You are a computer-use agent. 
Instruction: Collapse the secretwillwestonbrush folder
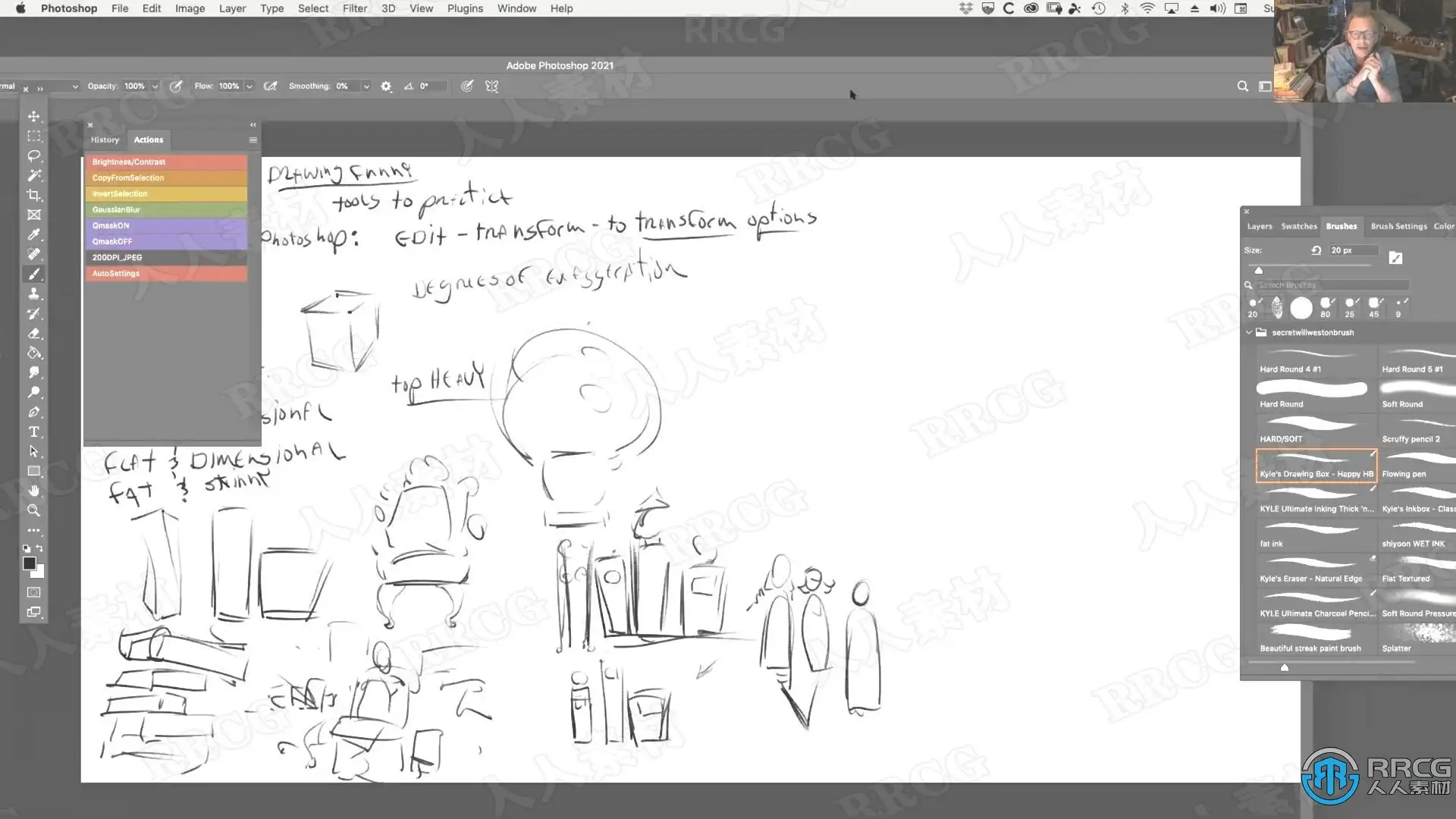tap(1249, 332)
